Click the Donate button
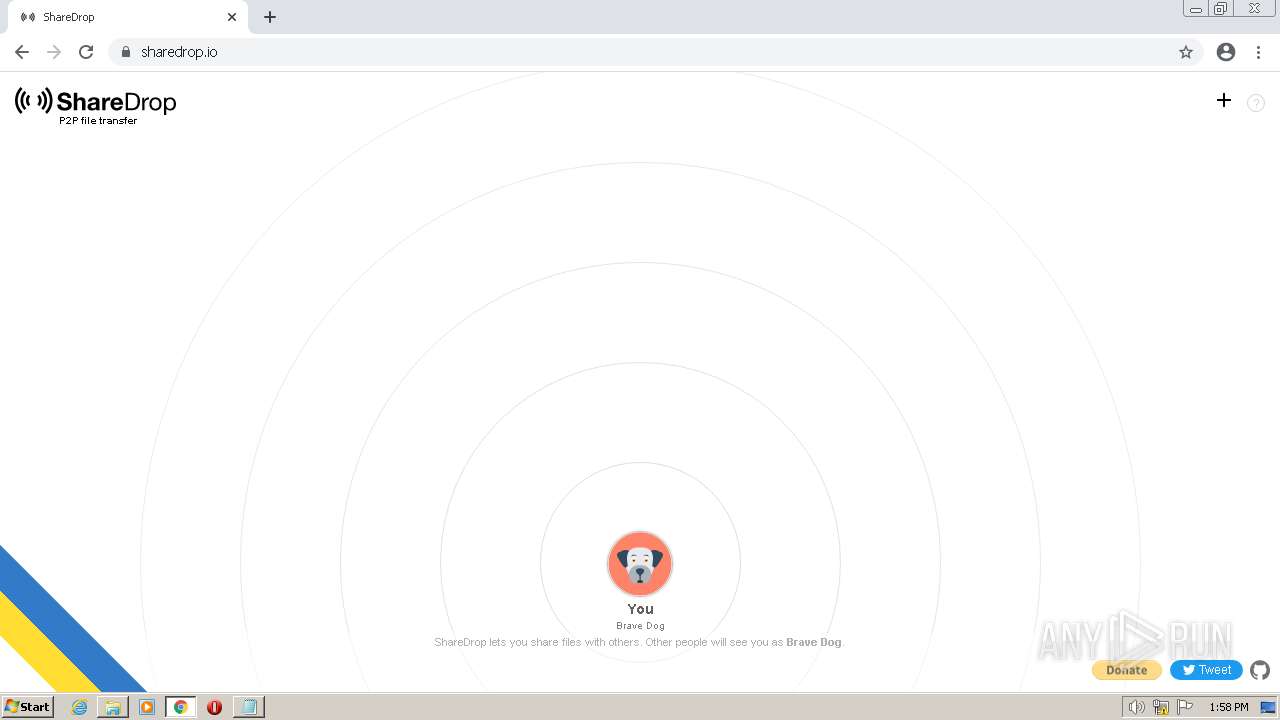 click(x=1126, y=670)
